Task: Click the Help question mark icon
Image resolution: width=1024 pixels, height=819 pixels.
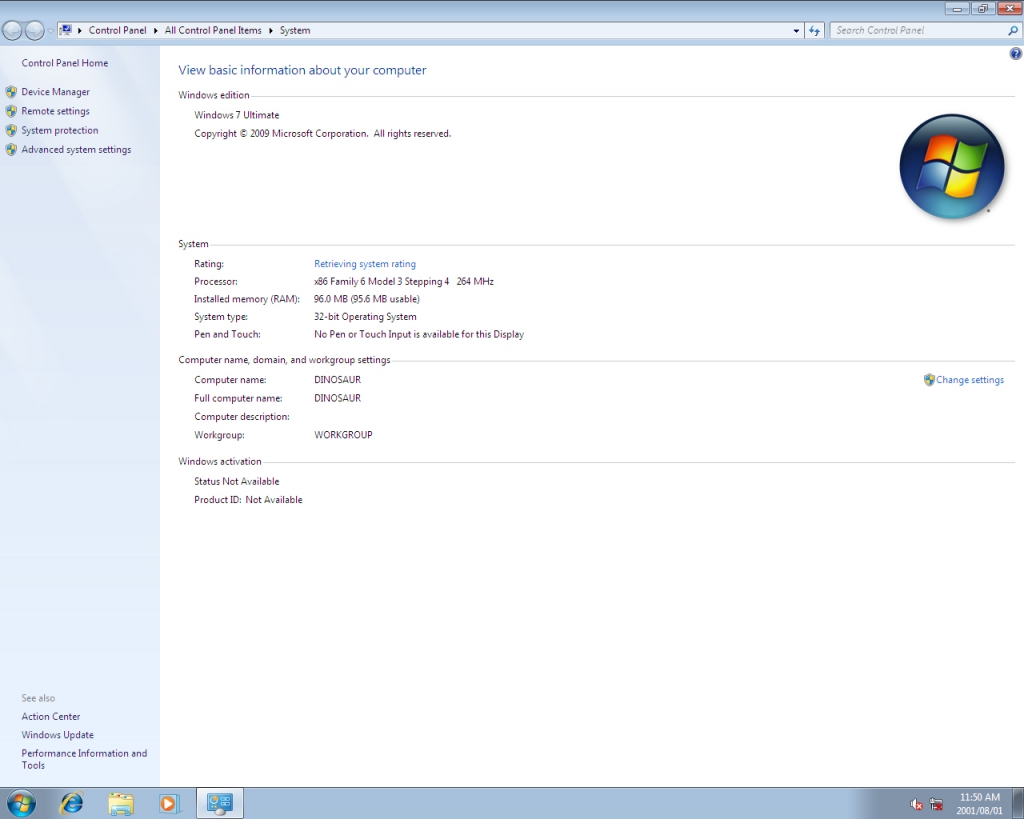Action: [x=1016, y=53]
